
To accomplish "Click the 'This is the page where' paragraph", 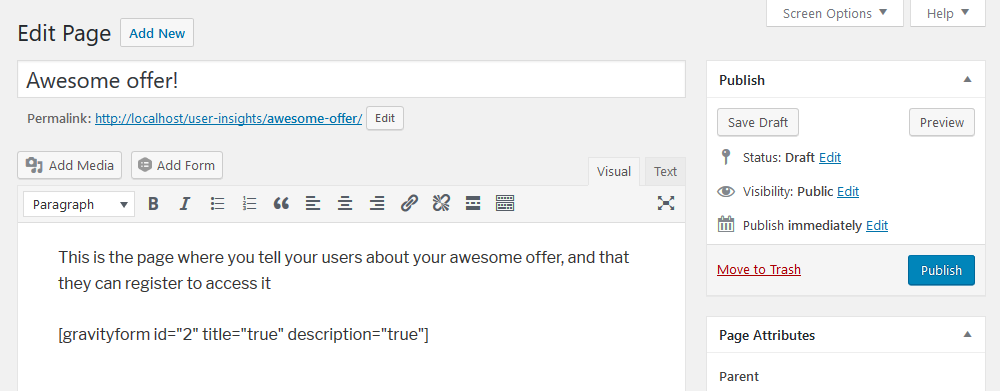I will (x=344, y=270).
